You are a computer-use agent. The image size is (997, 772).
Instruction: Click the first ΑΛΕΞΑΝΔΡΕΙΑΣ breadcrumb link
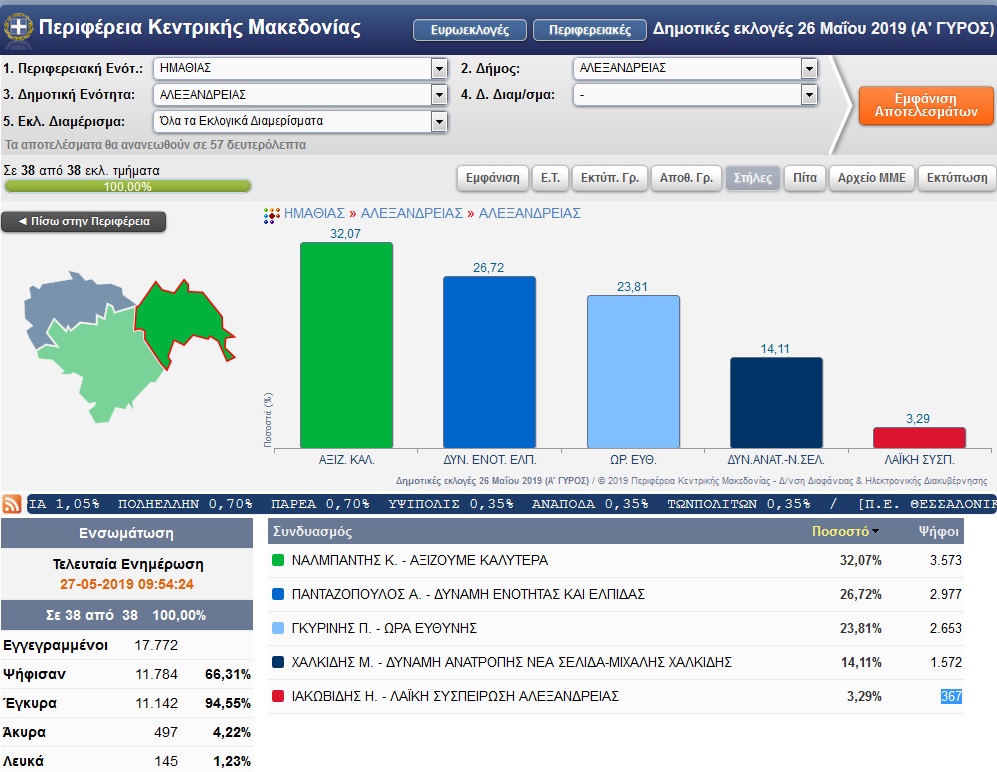point(411,214)
